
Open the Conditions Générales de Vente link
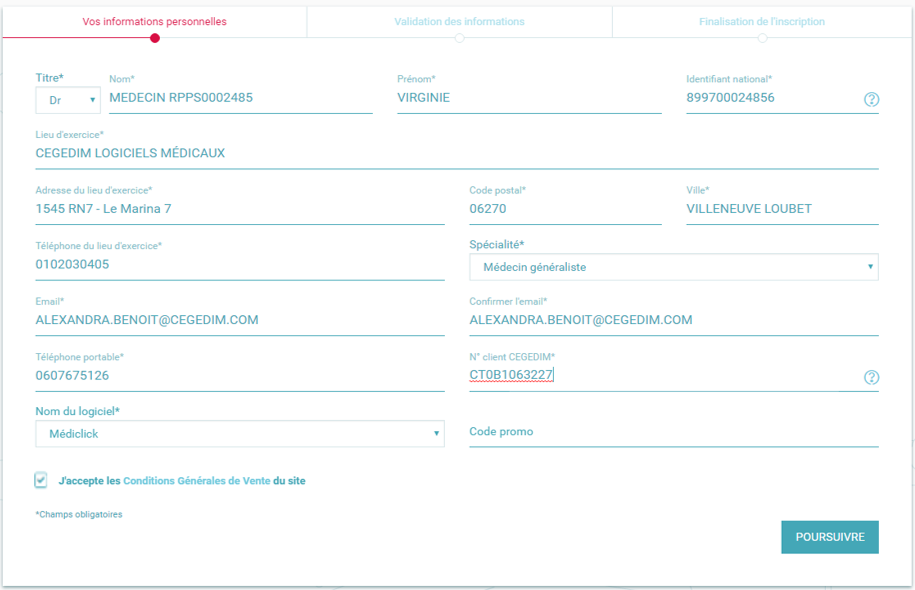(196, 481)
